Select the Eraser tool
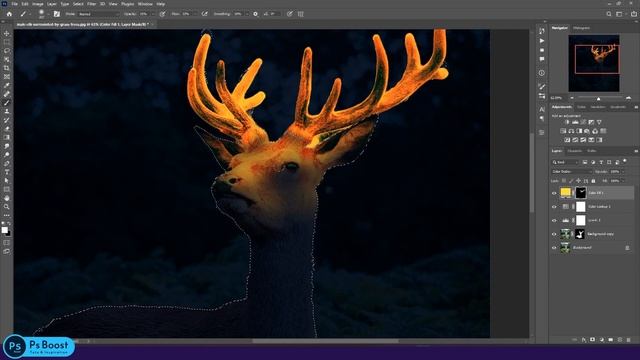Viewport: 640px width, 360px height. coord(7,129)
